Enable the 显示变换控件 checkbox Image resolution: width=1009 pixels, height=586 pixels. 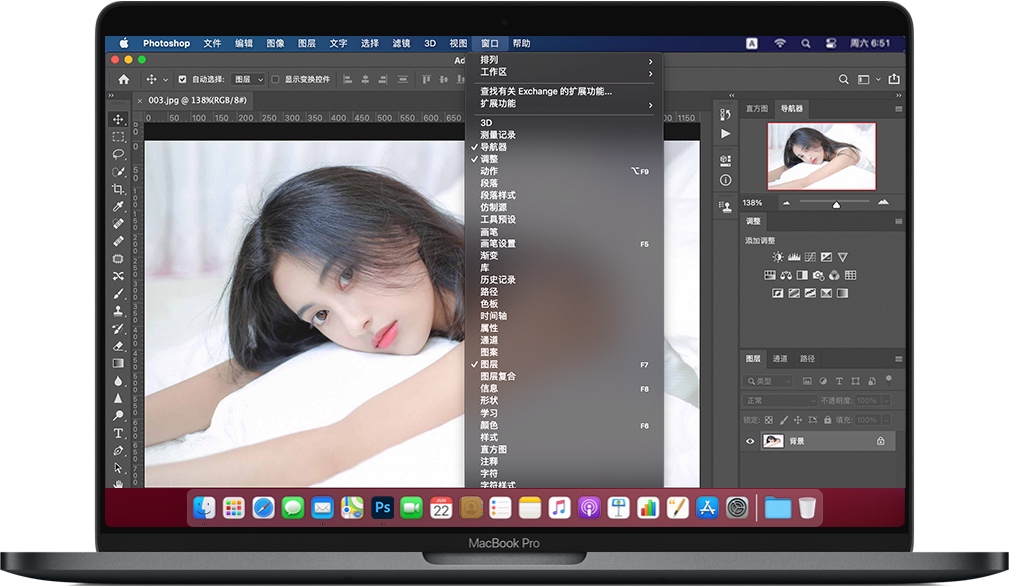click(x=275, y=78)
